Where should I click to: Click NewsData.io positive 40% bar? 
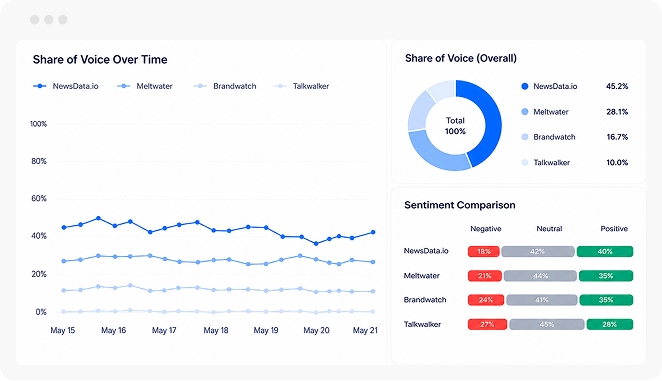coord(605,251)
